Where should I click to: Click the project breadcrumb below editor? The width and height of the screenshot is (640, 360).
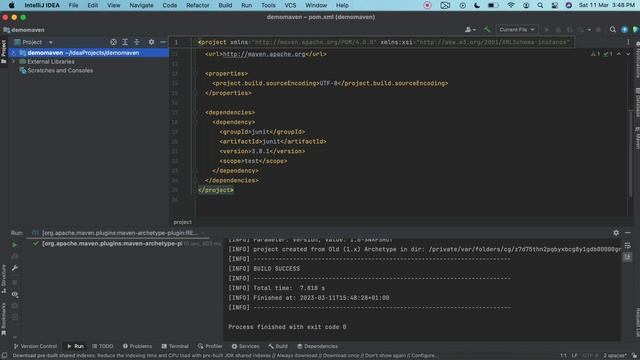coord(182,222)
